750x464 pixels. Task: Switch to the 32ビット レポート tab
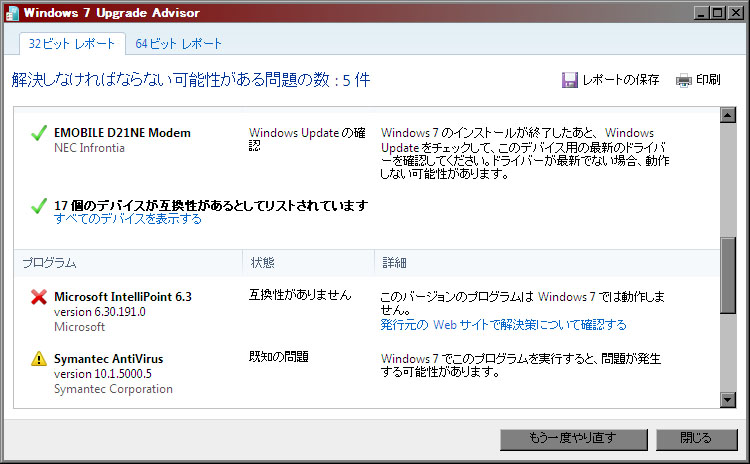coord(72,44)
